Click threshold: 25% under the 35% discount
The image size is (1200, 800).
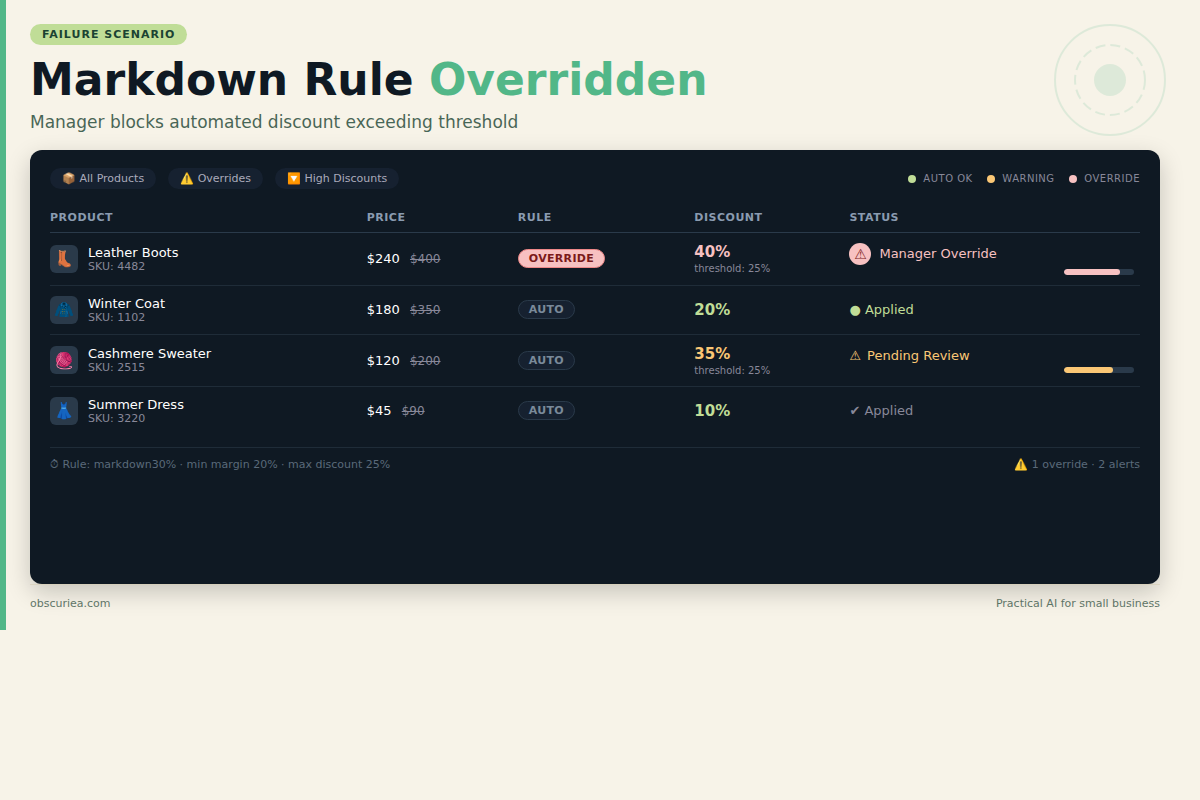732,370
